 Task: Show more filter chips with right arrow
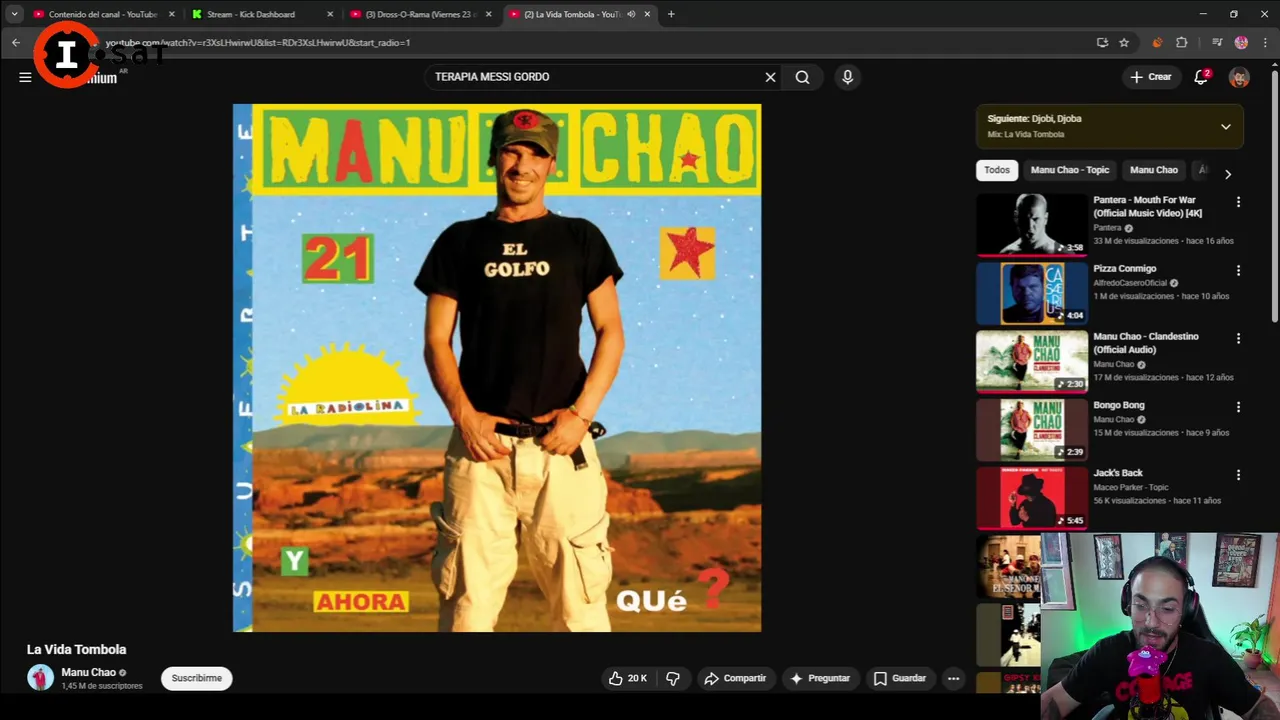pos(1227,173)
